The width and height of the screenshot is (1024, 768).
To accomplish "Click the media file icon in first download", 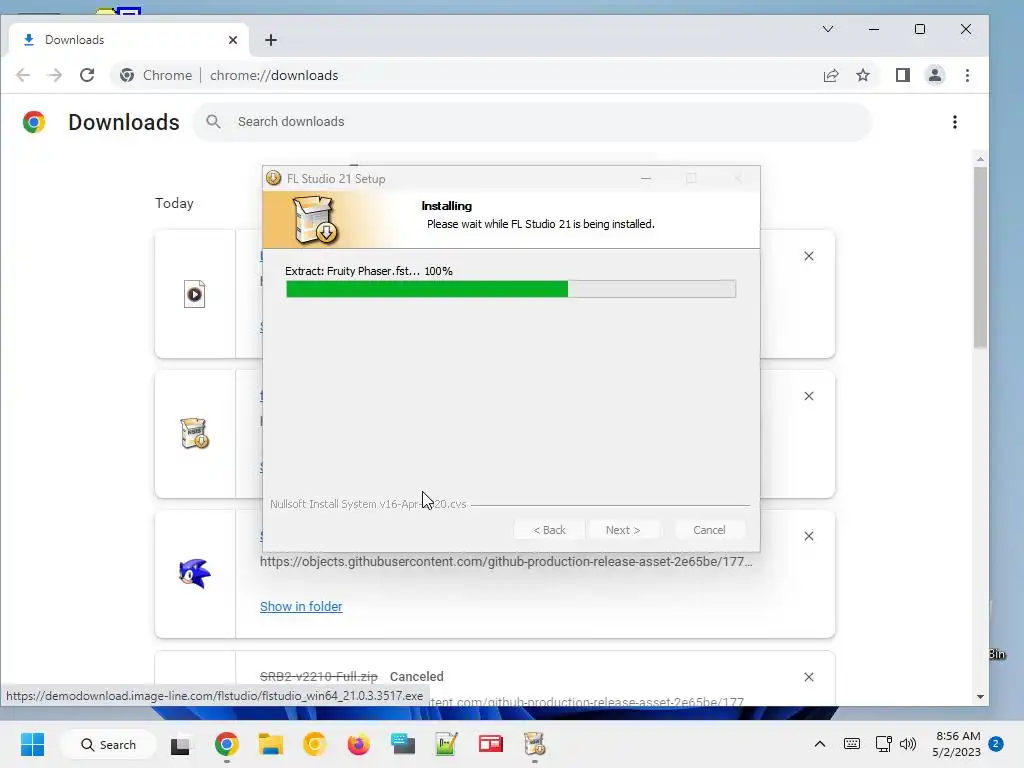I will click(194, 294).
